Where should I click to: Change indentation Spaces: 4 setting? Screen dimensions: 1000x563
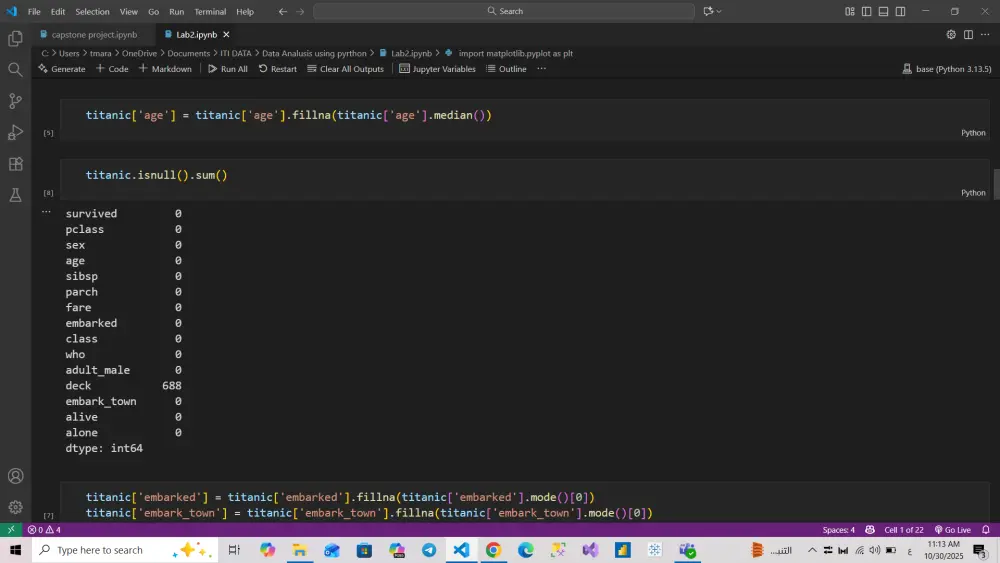click(x=839, y=530)
